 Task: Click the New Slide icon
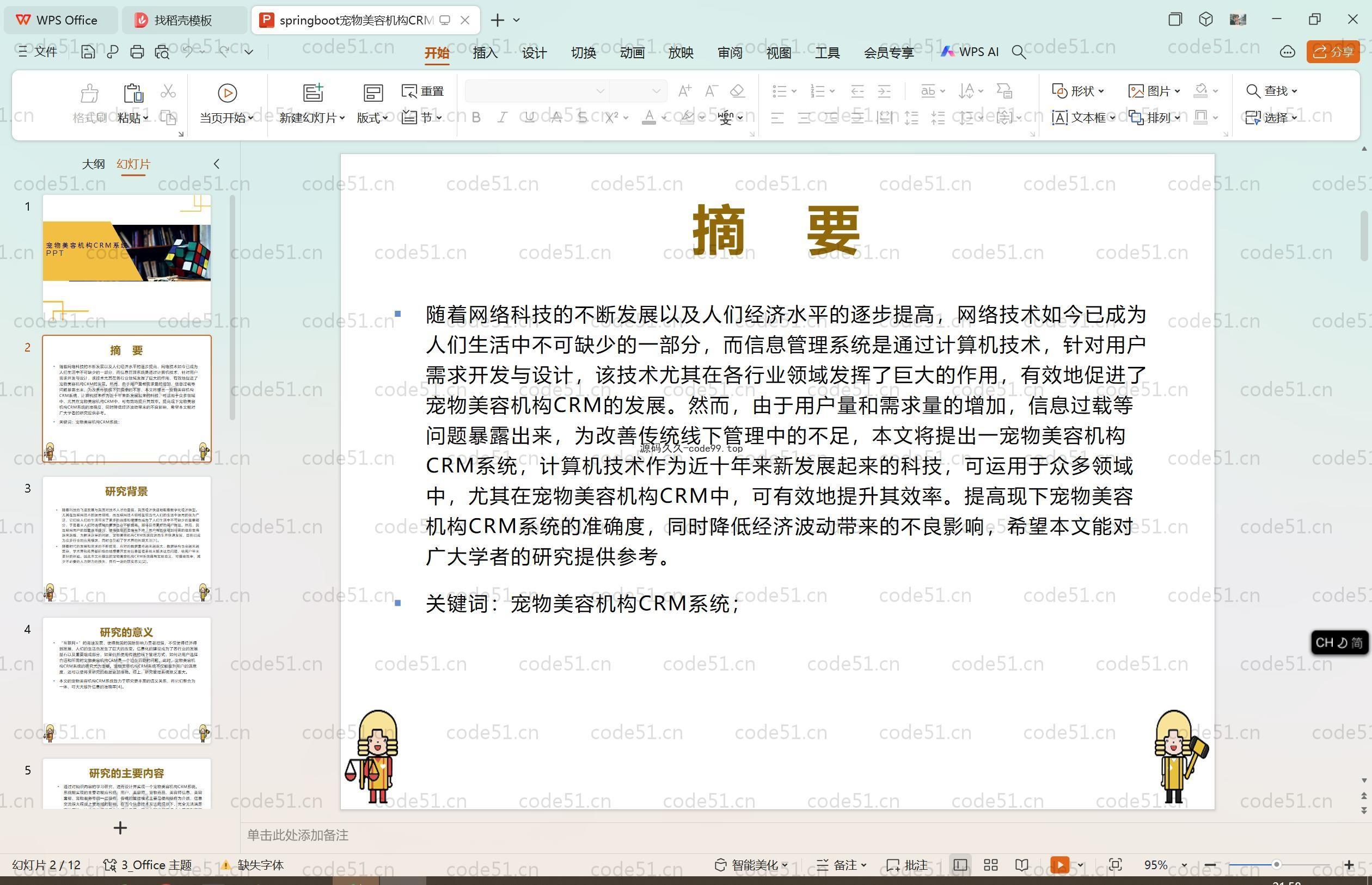313,93
